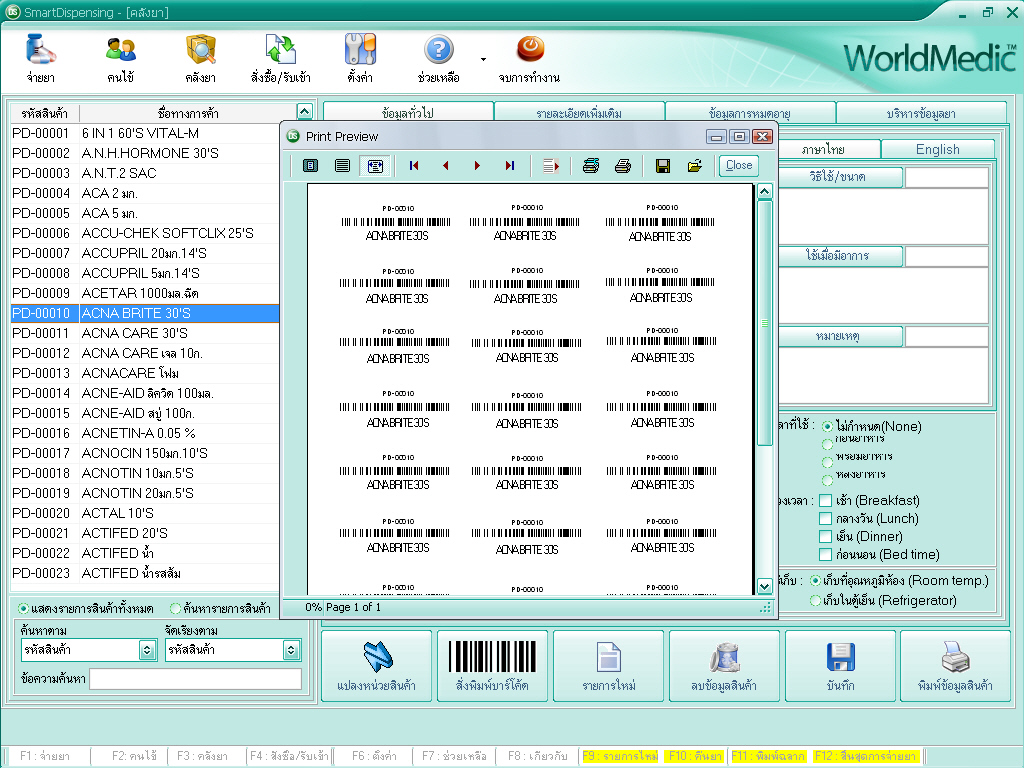Select row PD-00011 ACNA CARE 30'S
This screenshot has width=1024, height=768.
[x=145, y=333]
